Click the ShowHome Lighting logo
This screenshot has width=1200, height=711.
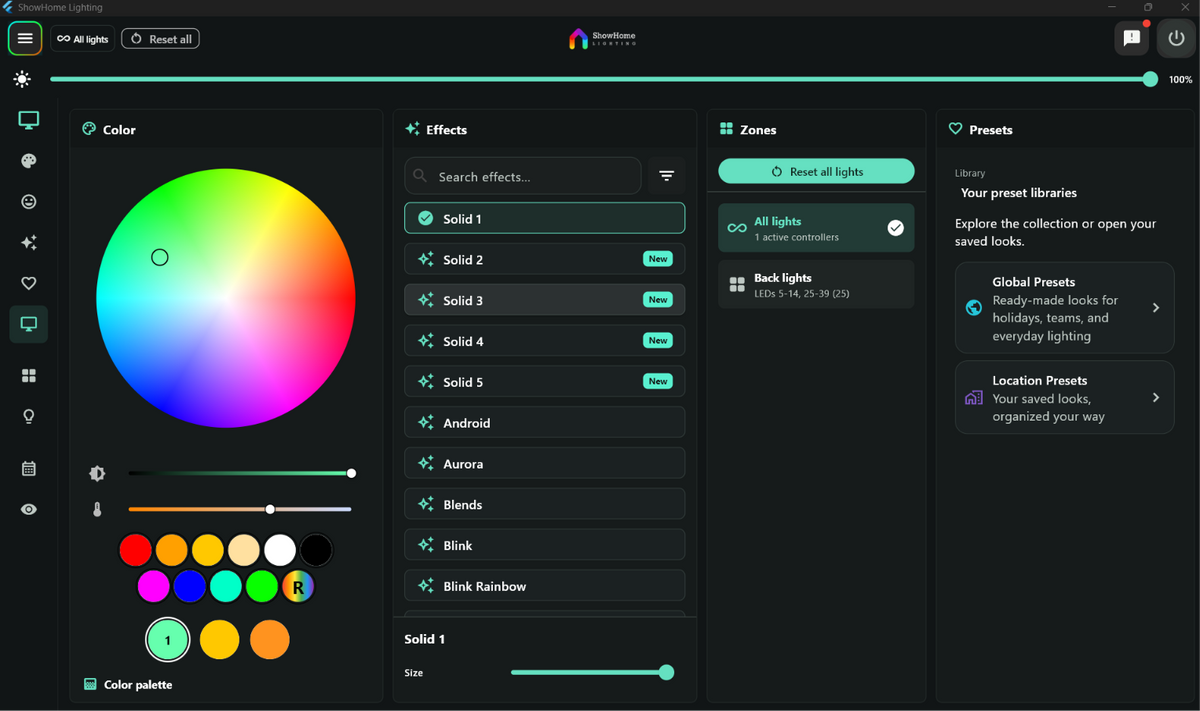[x=602, y=39]
